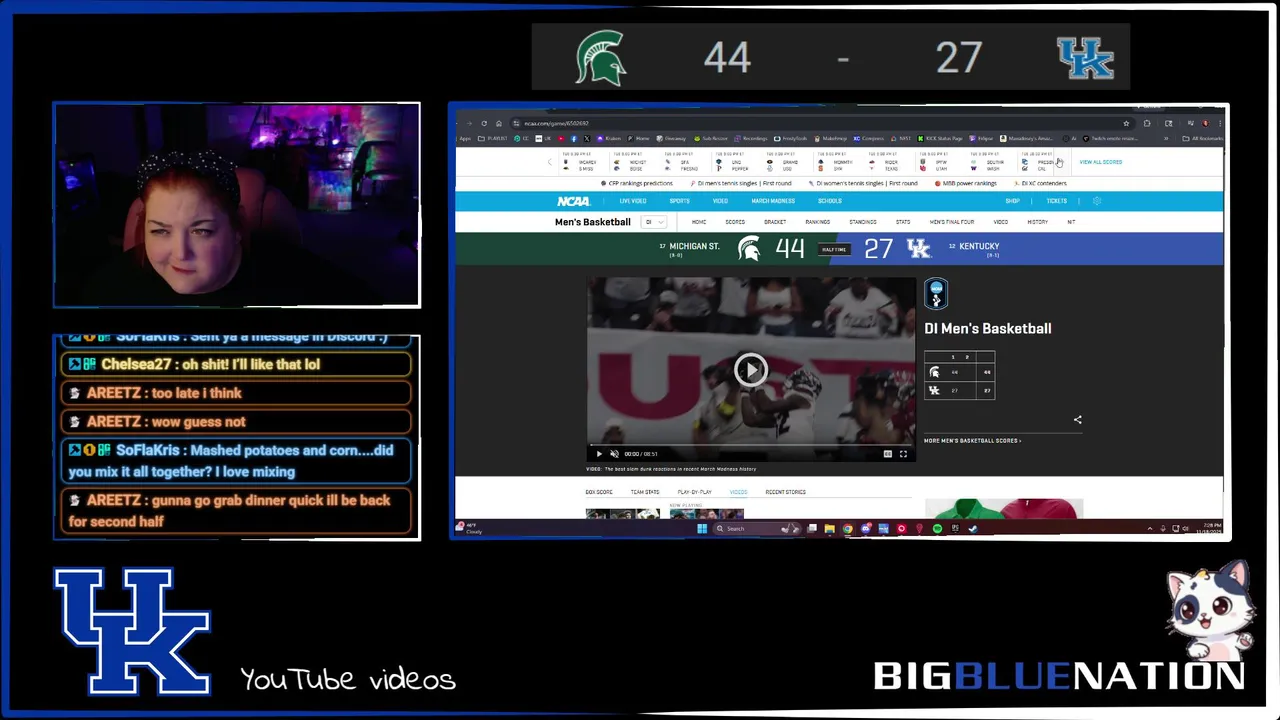Unmute the video using the speaker icon

pos(614,454)
